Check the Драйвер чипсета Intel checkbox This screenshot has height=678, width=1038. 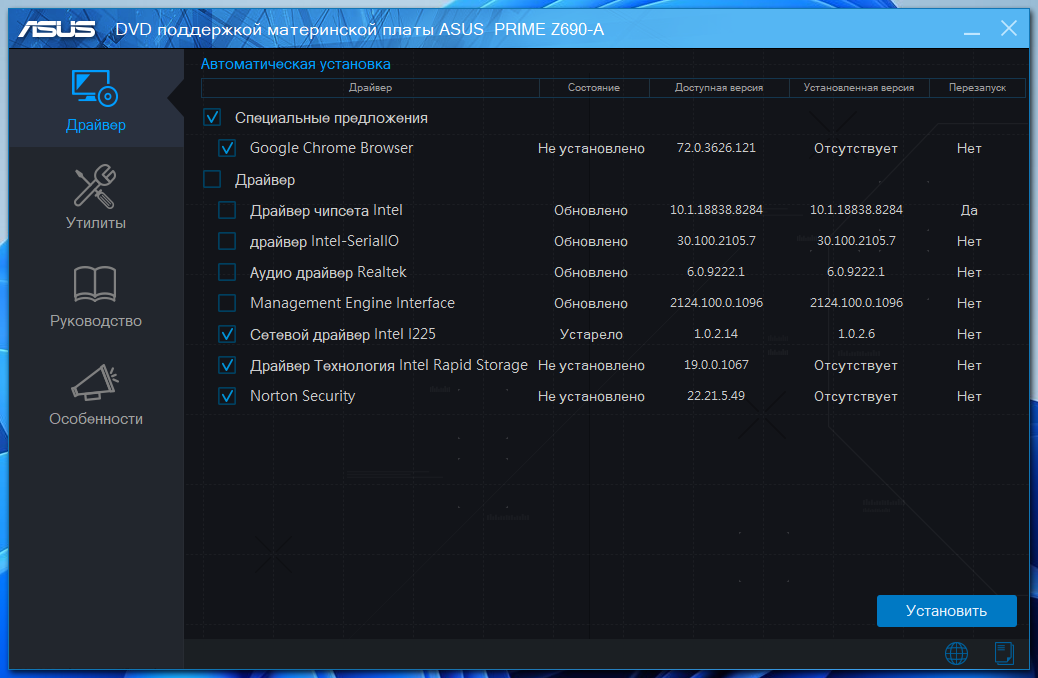(x=227, y=211)
